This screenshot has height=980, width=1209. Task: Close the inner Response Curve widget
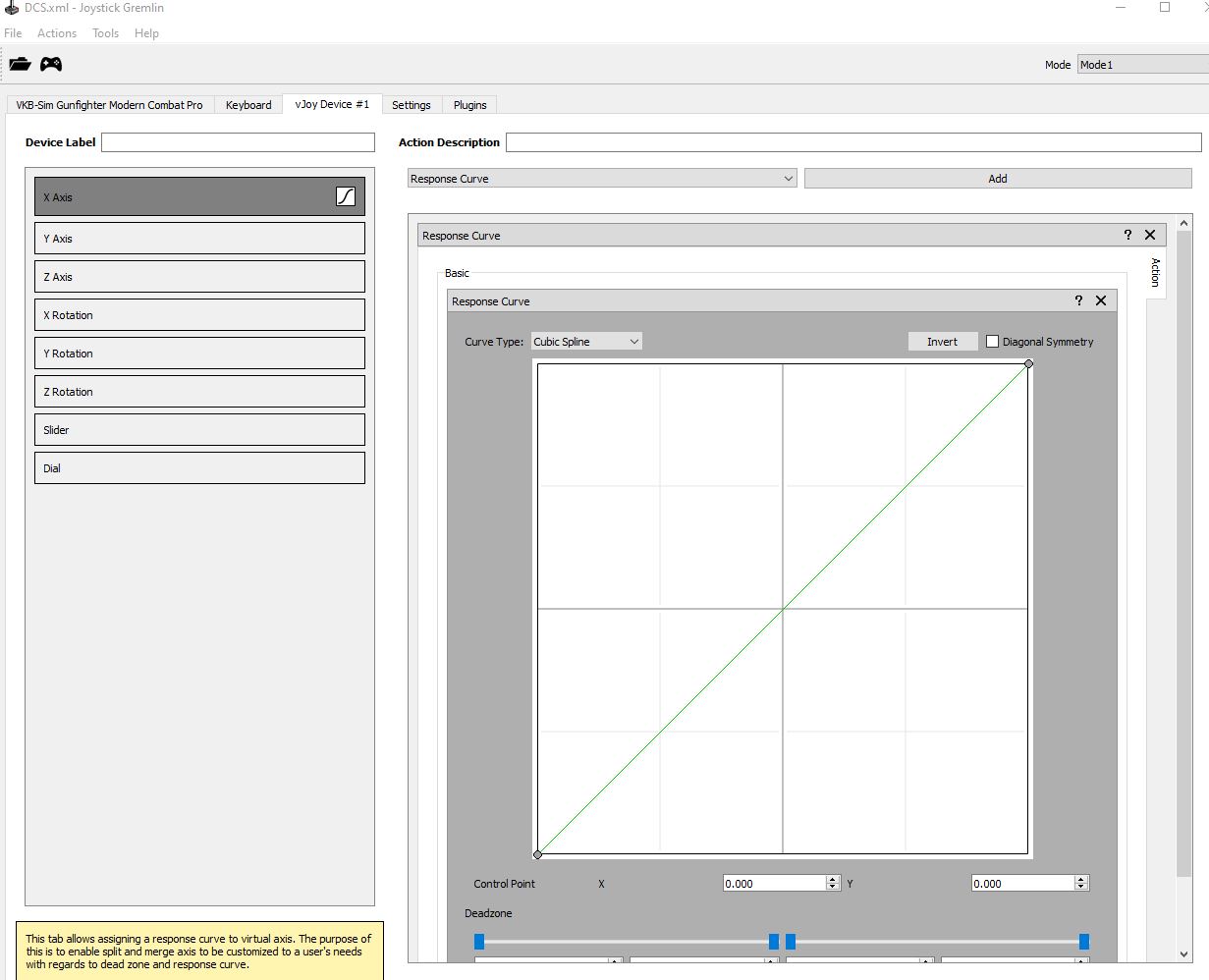point(1101,300)
